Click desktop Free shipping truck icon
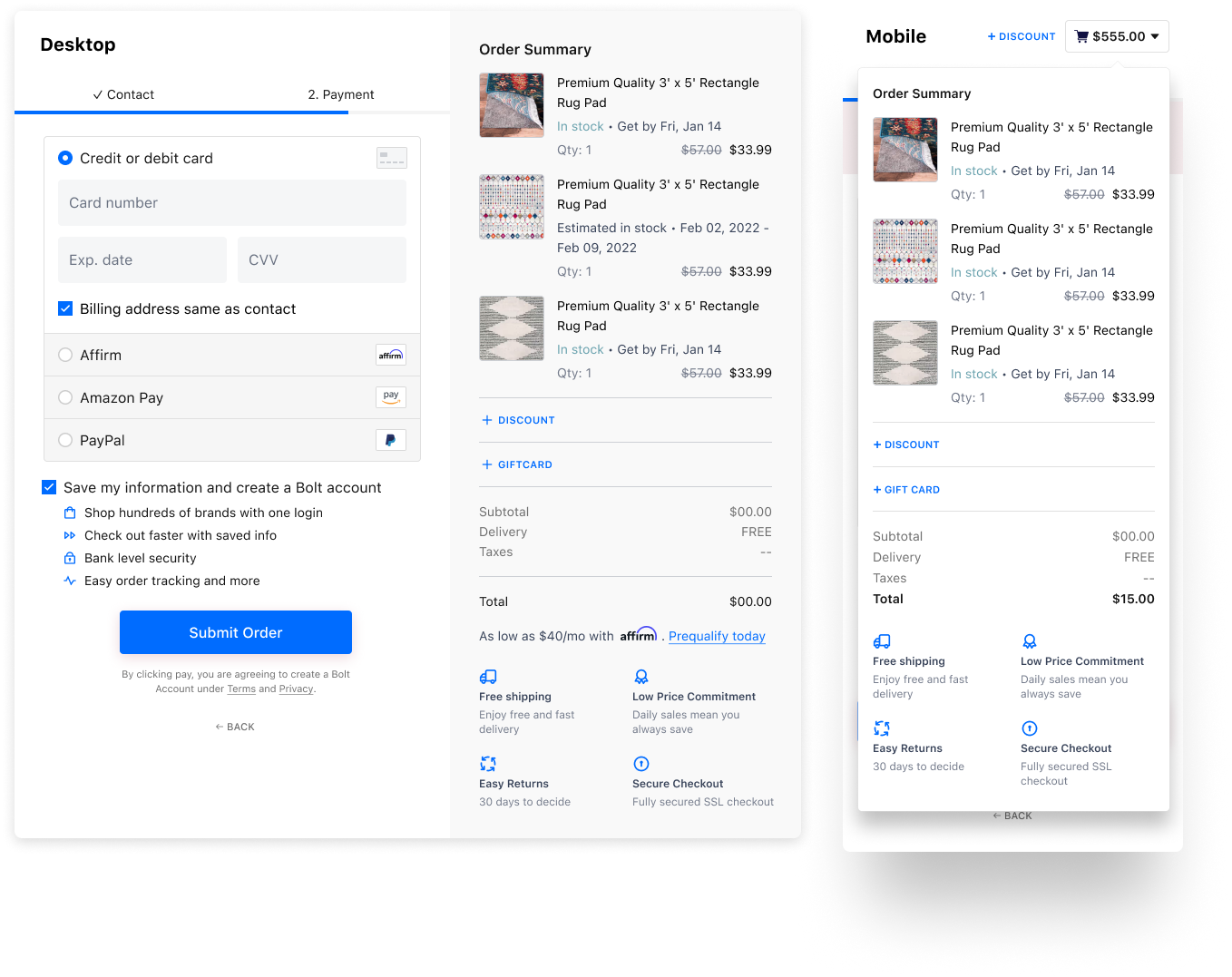This screenshot has width=1232, height=977. coord(488,677)
